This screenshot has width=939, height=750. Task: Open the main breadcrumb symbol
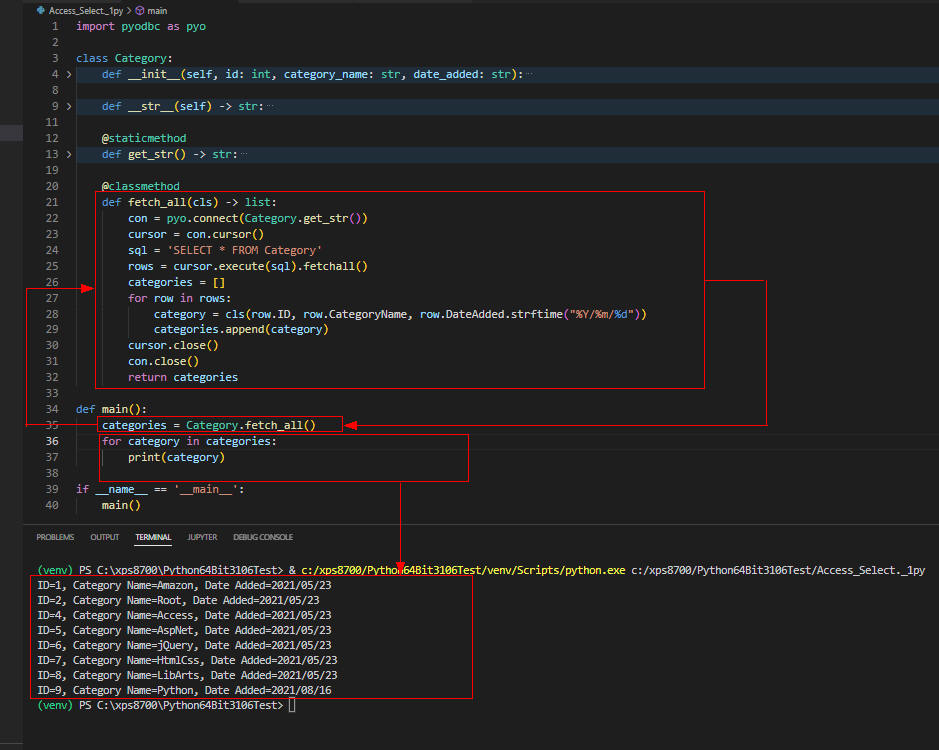157,11
